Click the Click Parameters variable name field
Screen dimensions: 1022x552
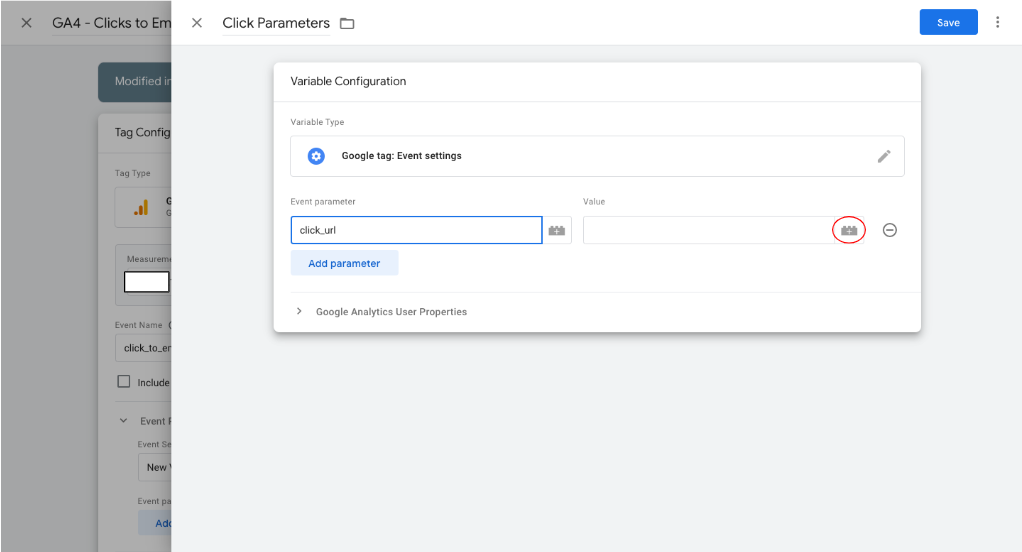(x=276, y=23)
